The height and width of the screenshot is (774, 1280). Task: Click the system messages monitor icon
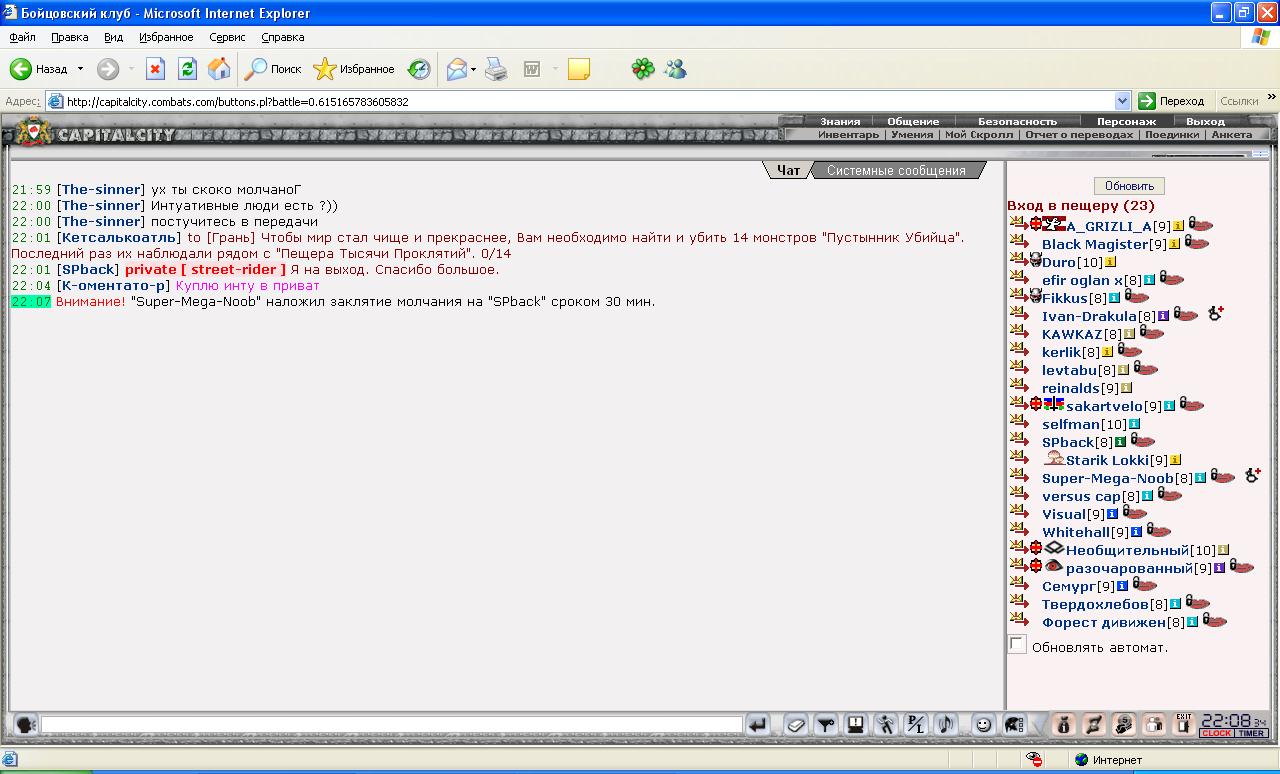[x=856, y=725]
